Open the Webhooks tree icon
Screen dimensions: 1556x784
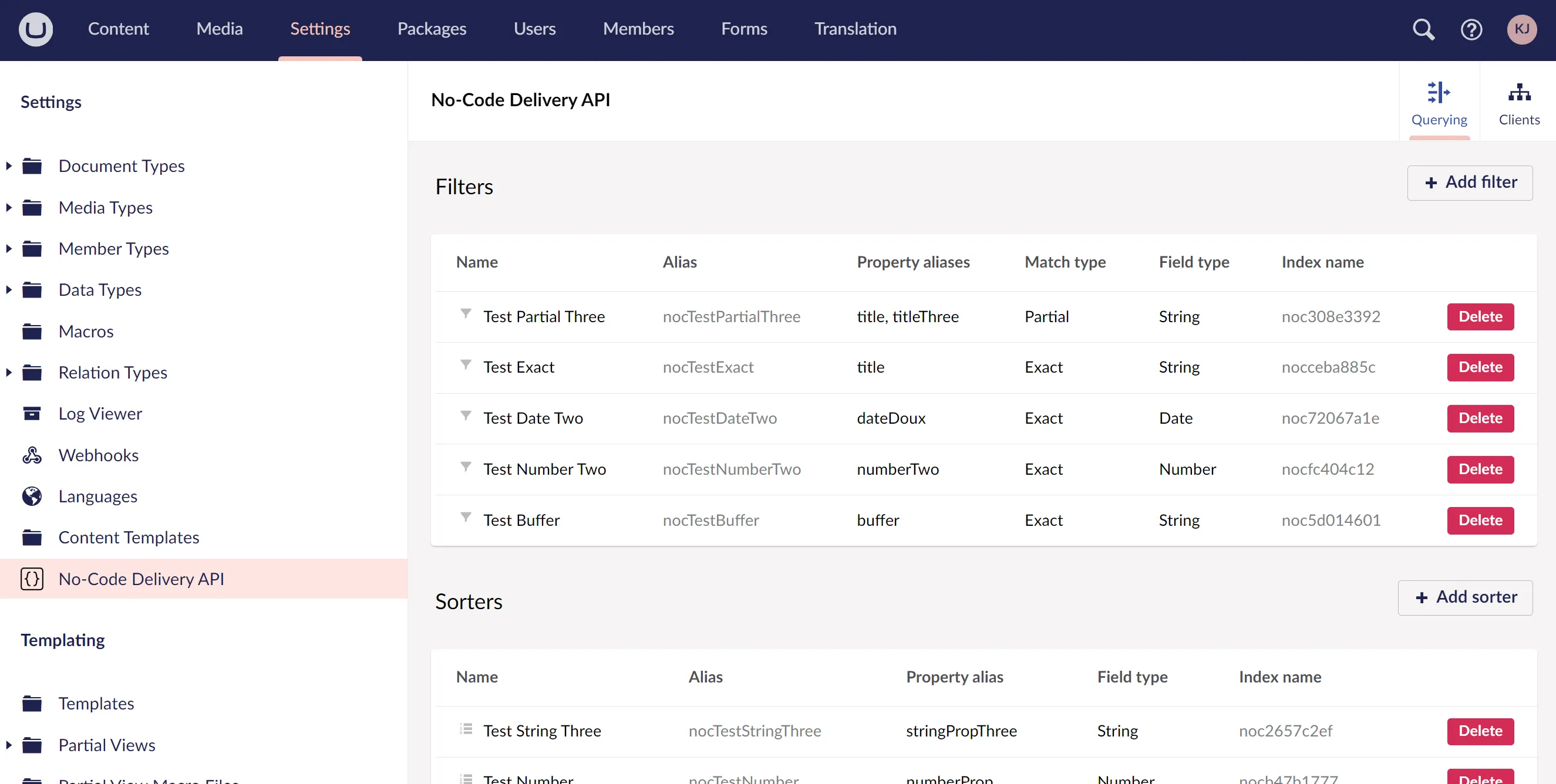[32, 455]
